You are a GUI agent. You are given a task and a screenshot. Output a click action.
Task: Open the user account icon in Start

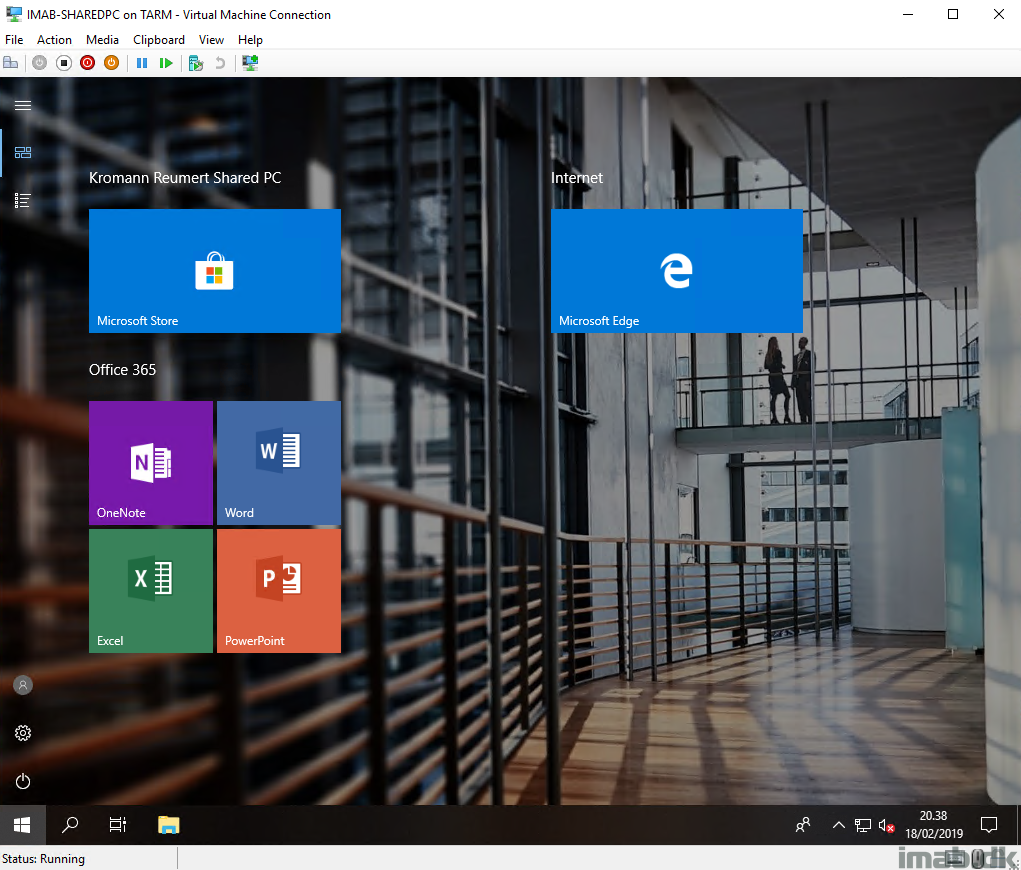pyautogui.click(x=23, y=685)
